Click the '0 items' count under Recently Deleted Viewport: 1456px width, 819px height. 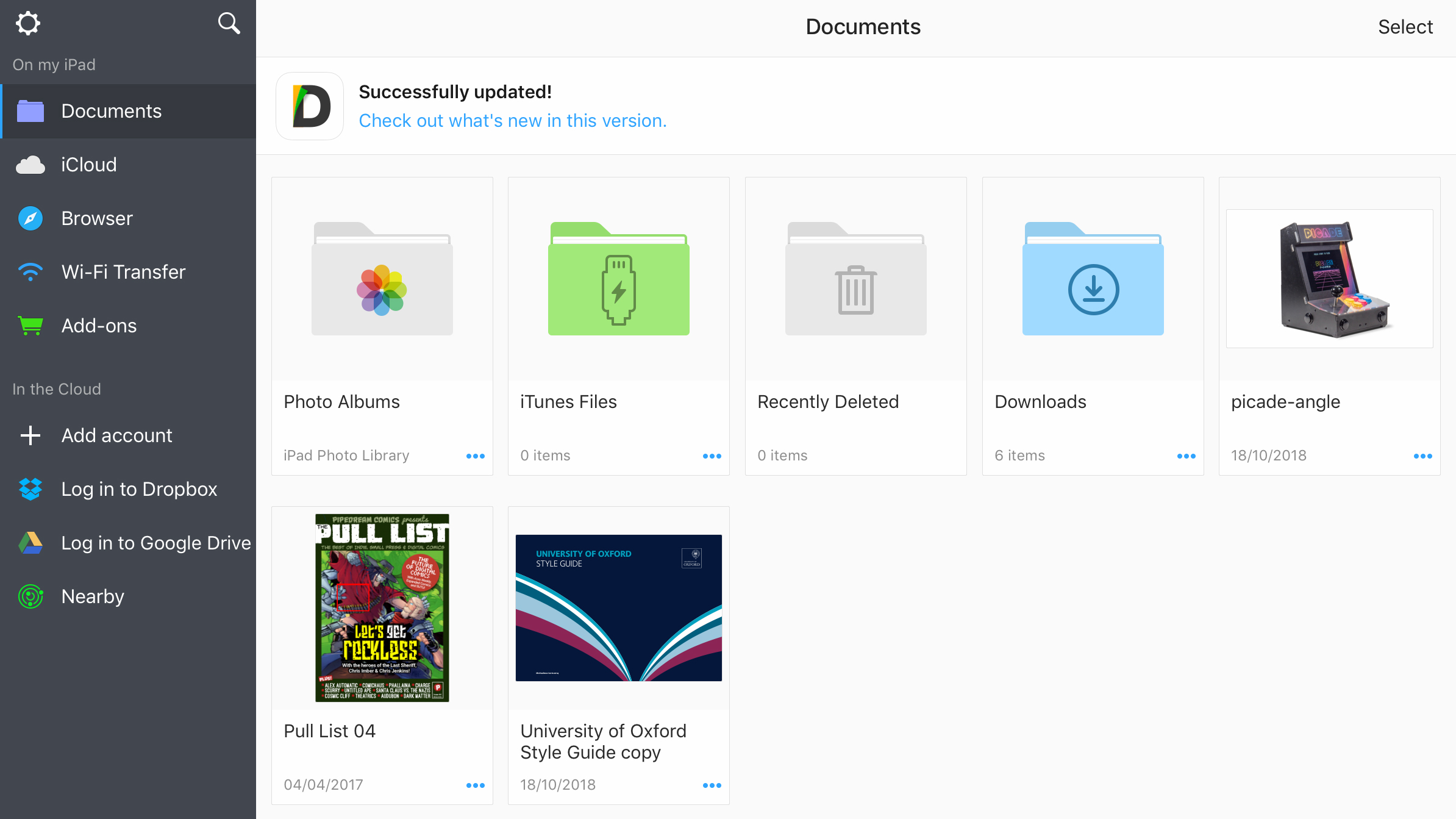click(x=782, y=456)
